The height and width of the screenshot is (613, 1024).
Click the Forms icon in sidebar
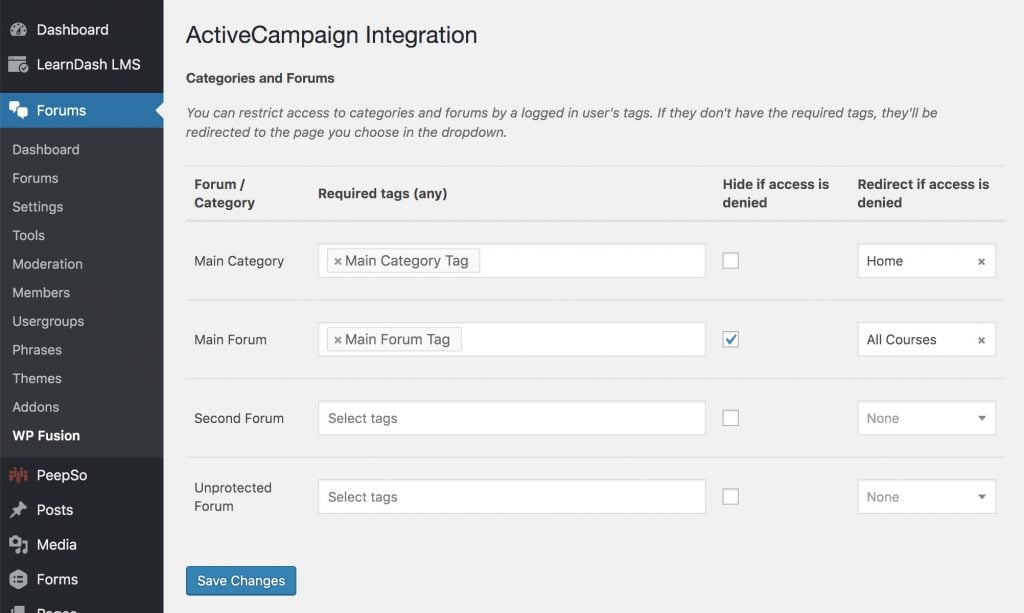coord(18,579)
